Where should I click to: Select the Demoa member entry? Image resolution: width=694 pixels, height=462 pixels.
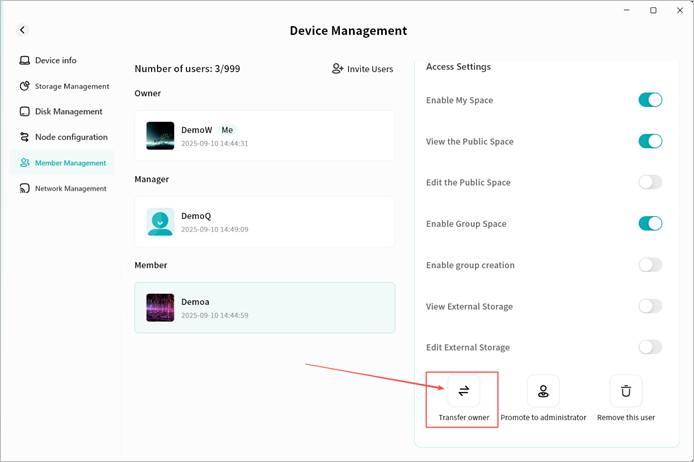[x=265, y=307]
